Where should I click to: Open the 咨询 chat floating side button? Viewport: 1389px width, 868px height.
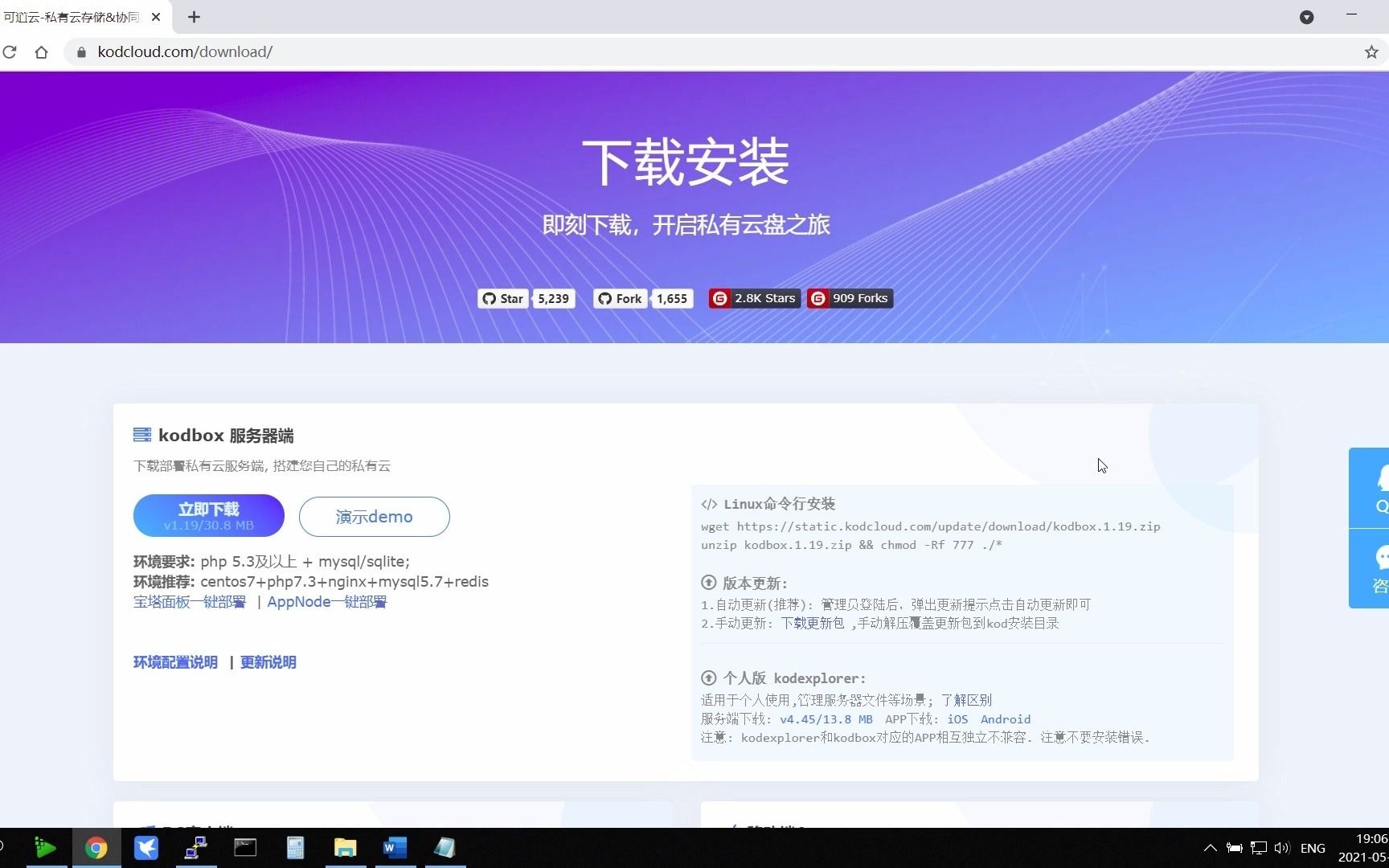[x=1370, y=568]
